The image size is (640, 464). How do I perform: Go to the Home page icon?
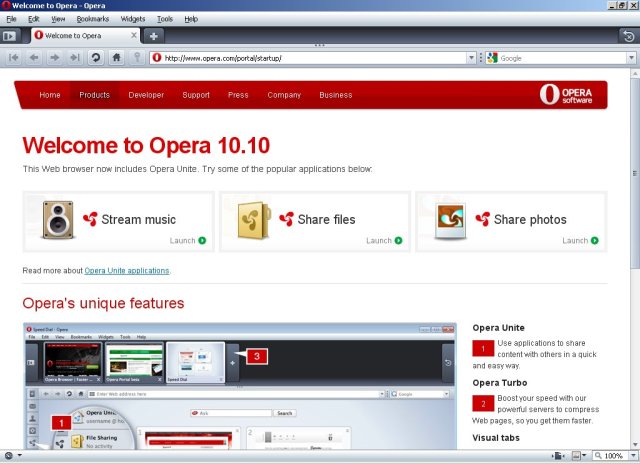point(116,58)
